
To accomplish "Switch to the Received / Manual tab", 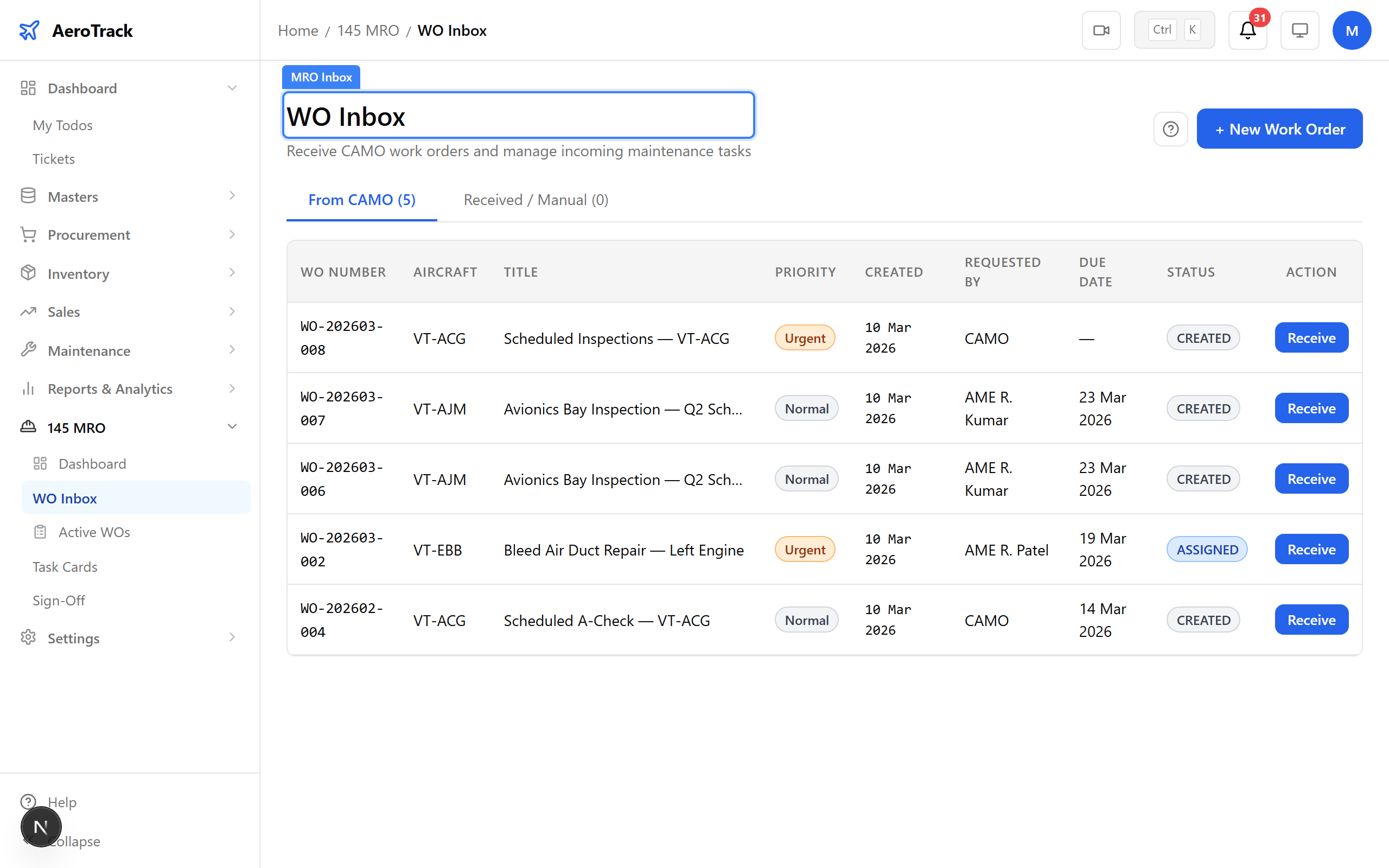I will click(535, 200).
